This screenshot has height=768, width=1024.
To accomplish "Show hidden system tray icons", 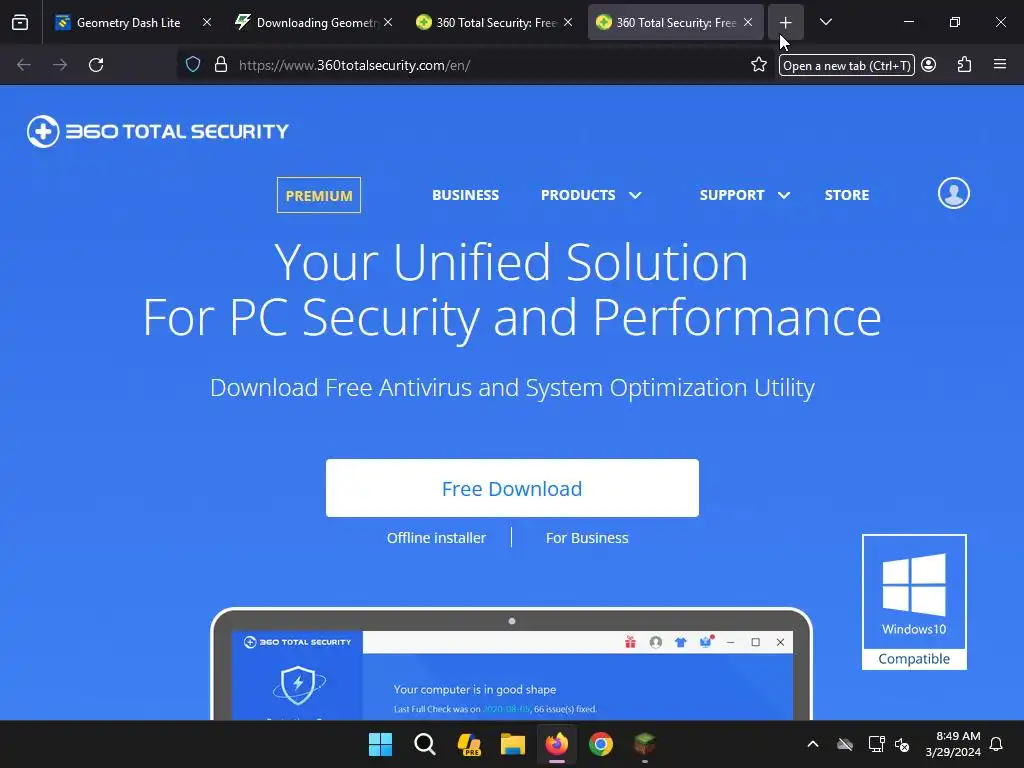I will [813, 744].
